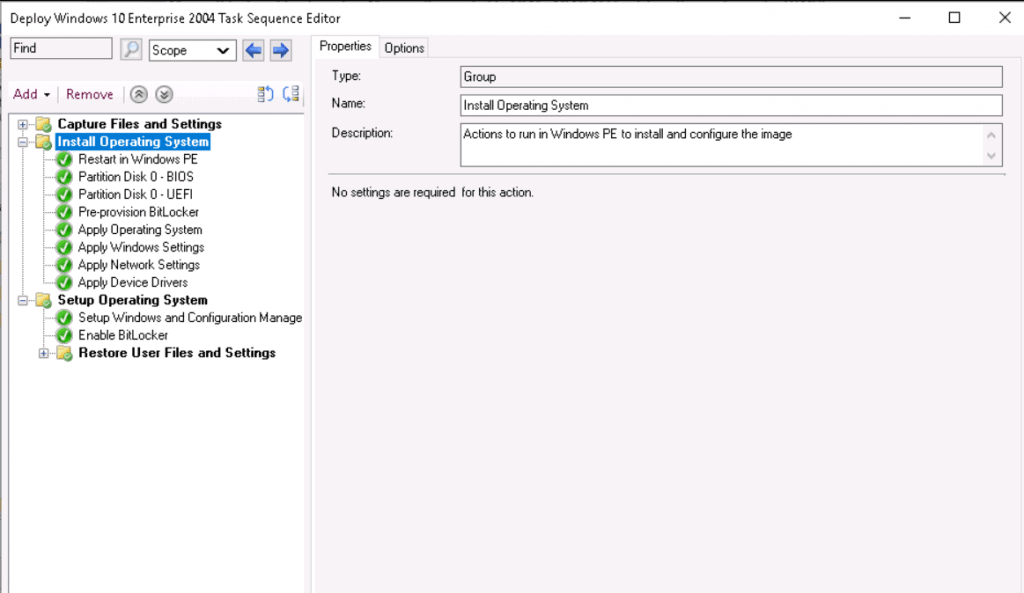Click the Restore User Files folder icon
This screenshot has height=593, width=1024.
pos(65,353)
